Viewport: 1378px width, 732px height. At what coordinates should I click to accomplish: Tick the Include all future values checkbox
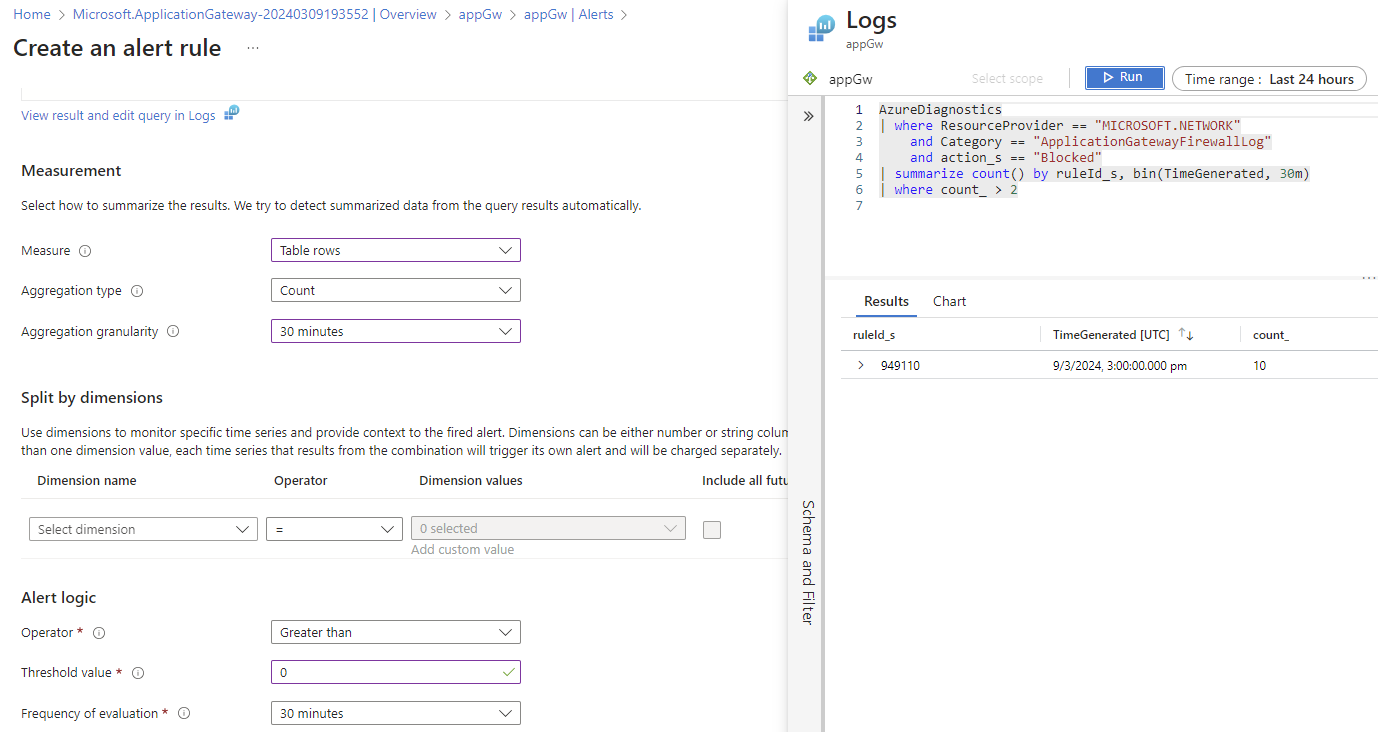[x=712, y=530]
